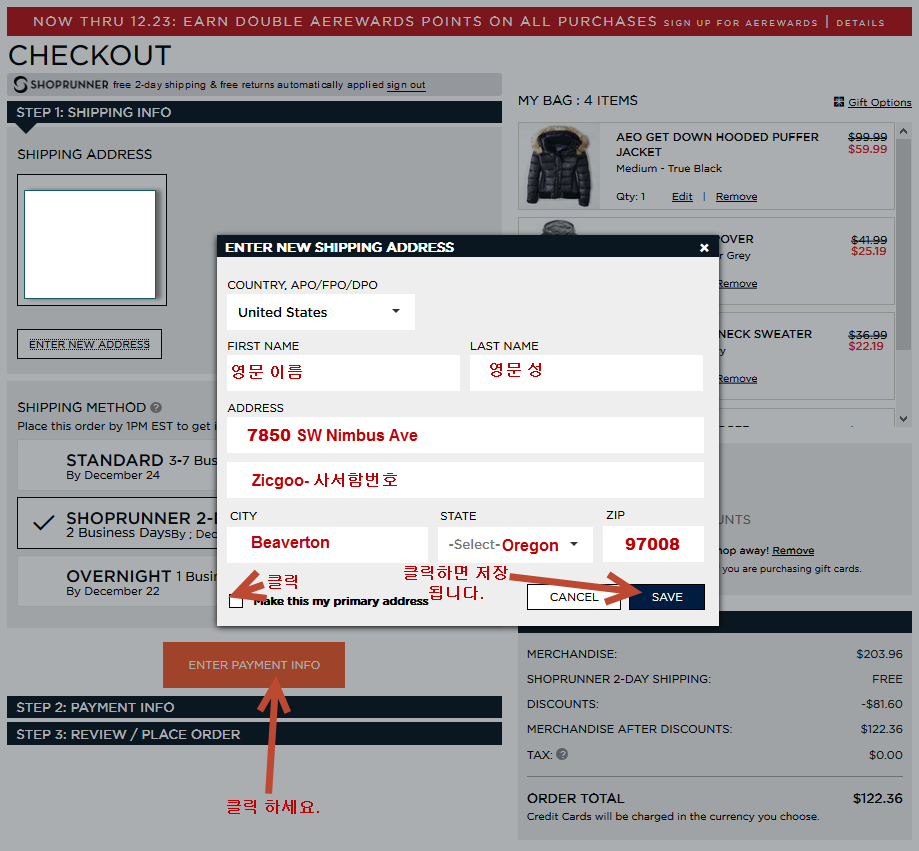Open the Country, APO/FPO/DPO dropdown

[321, 312]
